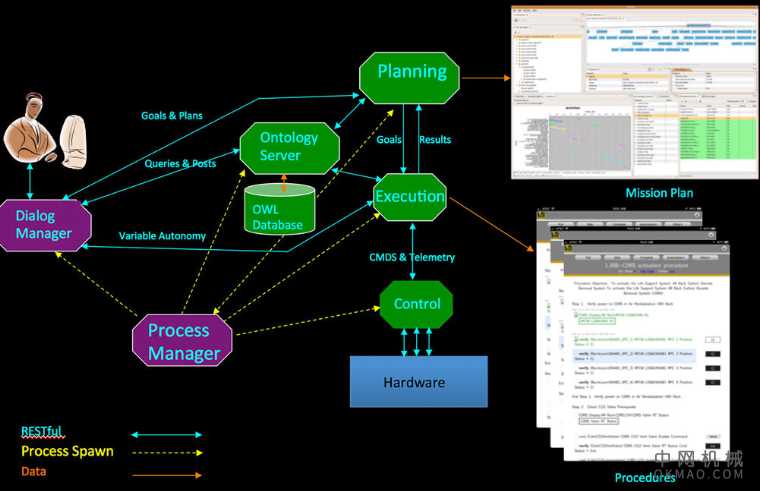The width and height of the screenshot is (760, 491).
Task: Click the blue timeline bars in Mission Plan
Action: (640, 38)
